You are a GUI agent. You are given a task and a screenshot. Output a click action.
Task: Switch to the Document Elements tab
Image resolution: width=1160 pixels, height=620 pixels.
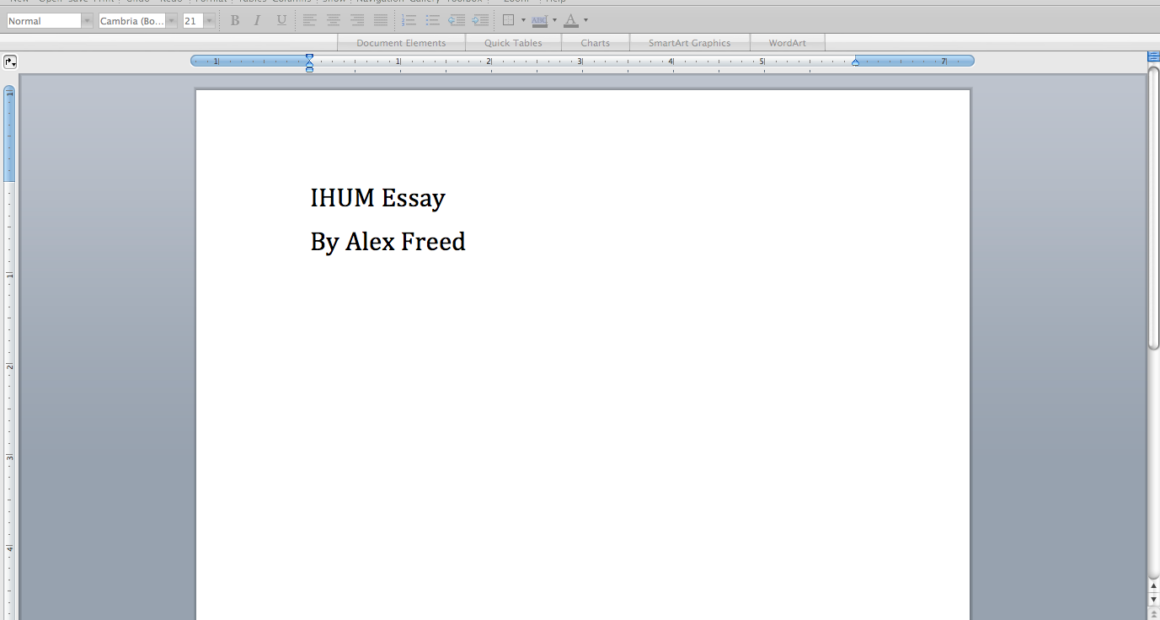point(401,43)
